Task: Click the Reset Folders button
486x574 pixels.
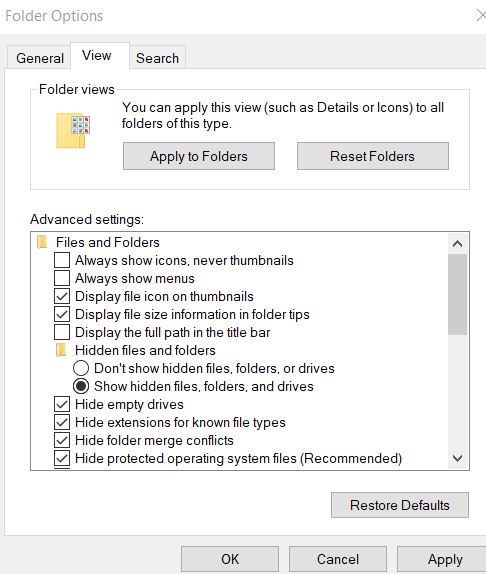Action: (x=373, y=156)
